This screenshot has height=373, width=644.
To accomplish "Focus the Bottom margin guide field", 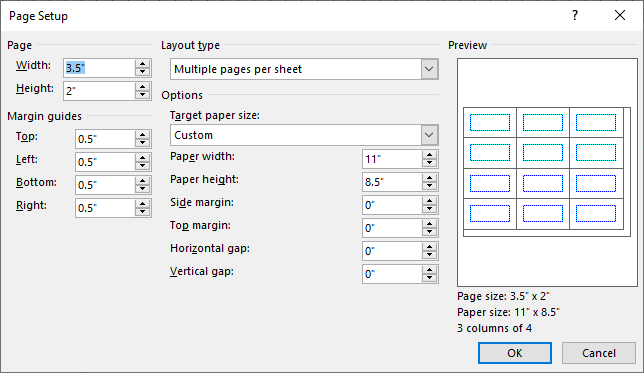I will point(105,185).
